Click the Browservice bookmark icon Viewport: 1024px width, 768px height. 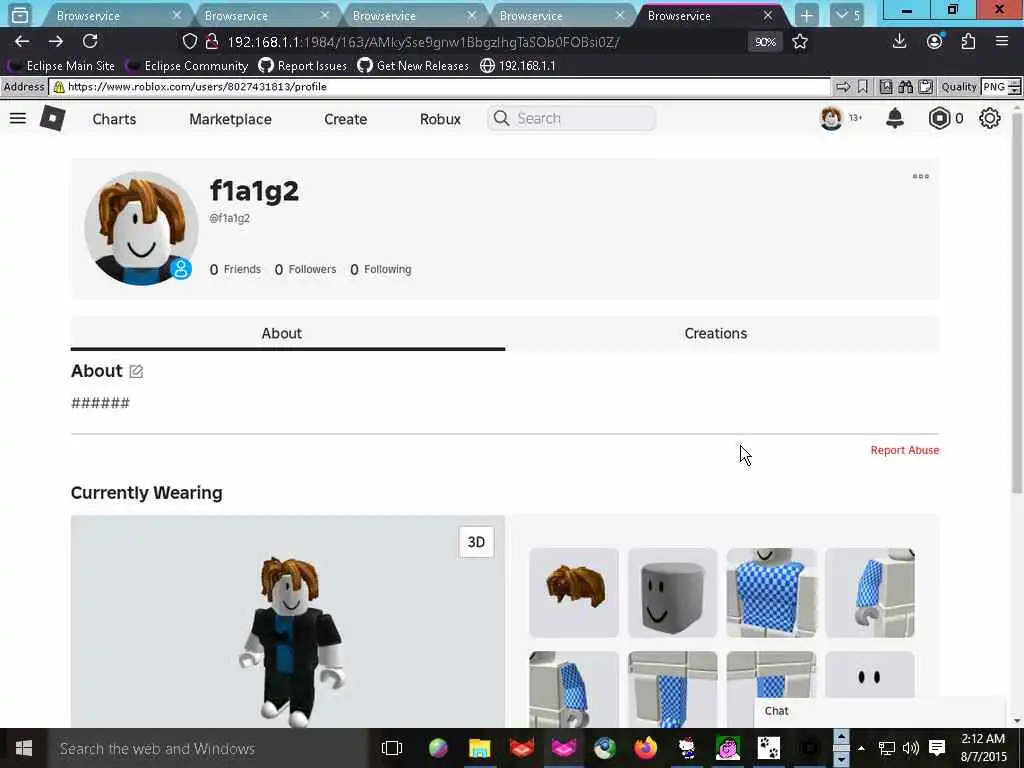coord(863,87)
